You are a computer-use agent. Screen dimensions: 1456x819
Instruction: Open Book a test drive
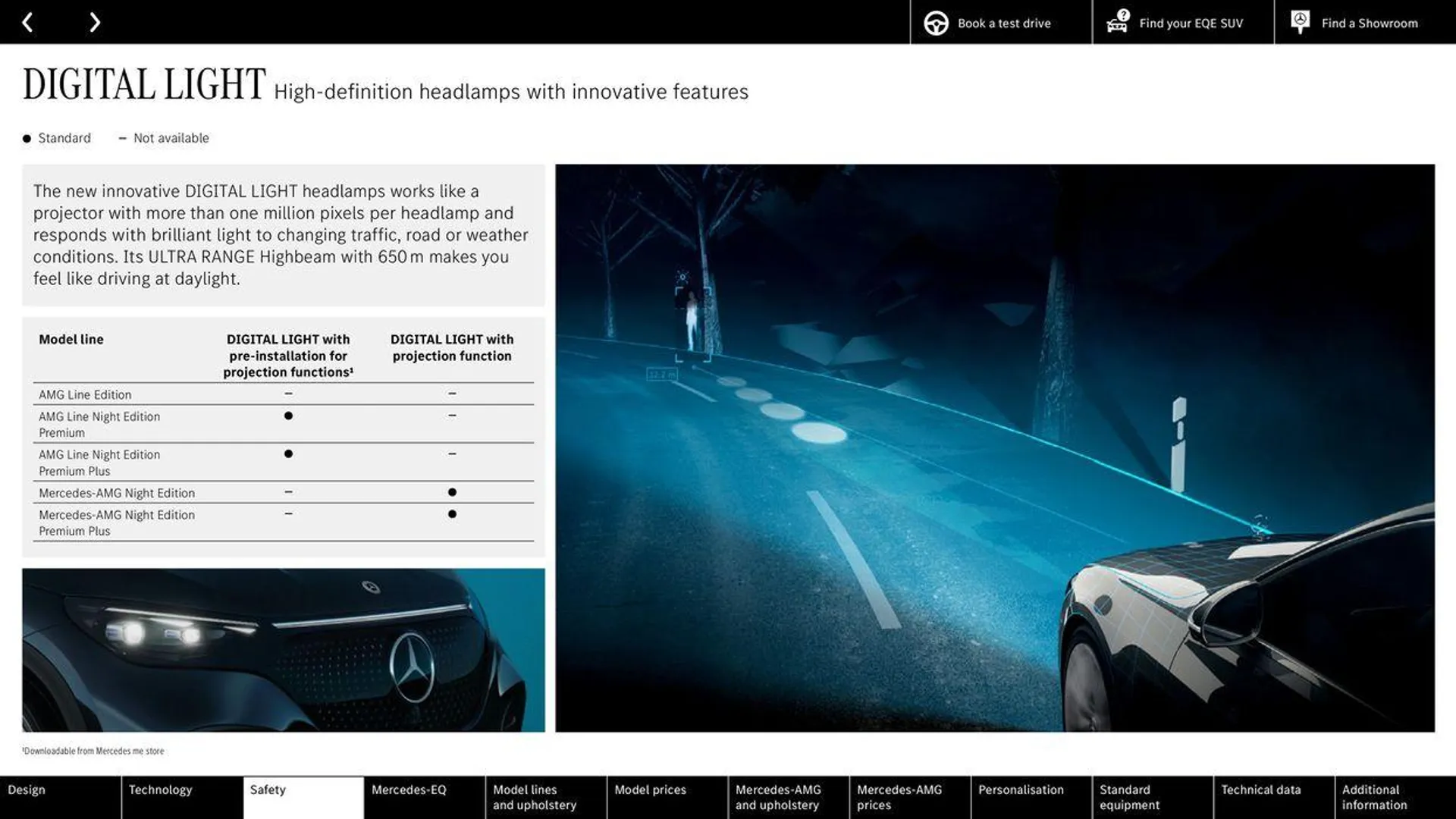pyautogui.click(x=1001, y=22)
